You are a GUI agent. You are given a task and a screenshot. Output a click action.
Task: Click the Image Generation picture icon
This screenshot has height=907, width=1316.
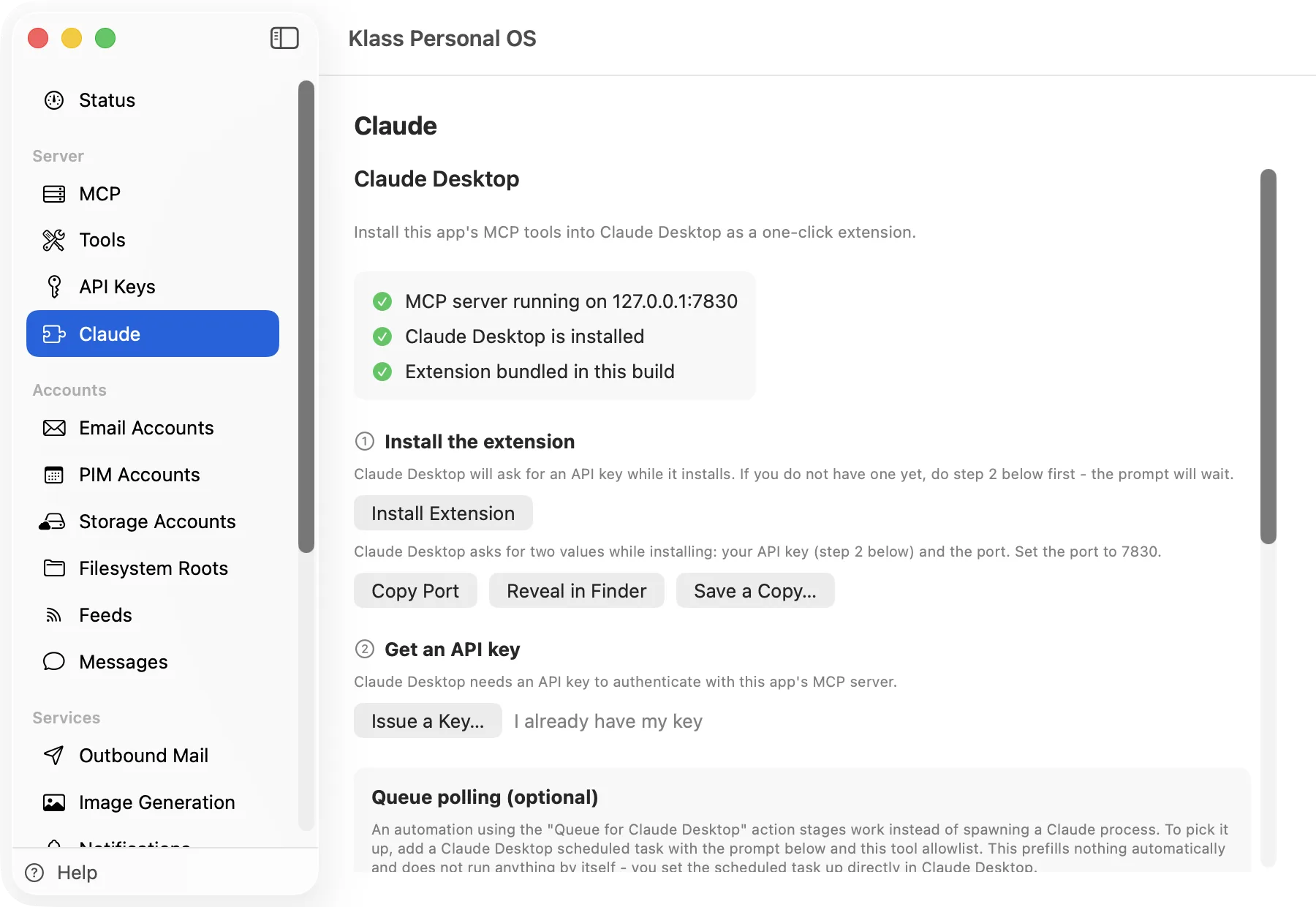(x=54, y=802)
